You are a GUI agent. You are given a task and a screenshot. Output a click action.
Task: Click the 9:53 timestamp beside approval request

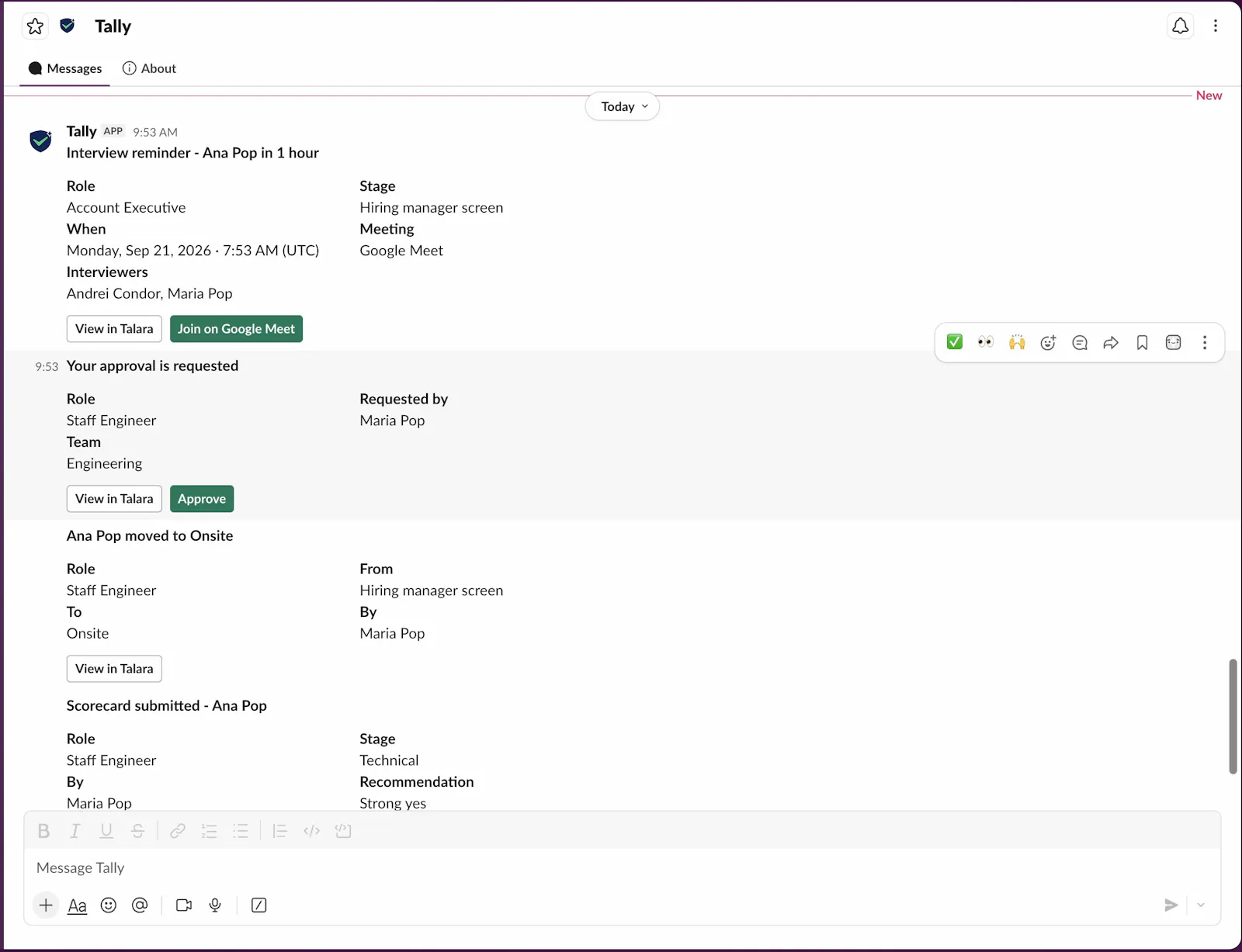pos(47,366)
